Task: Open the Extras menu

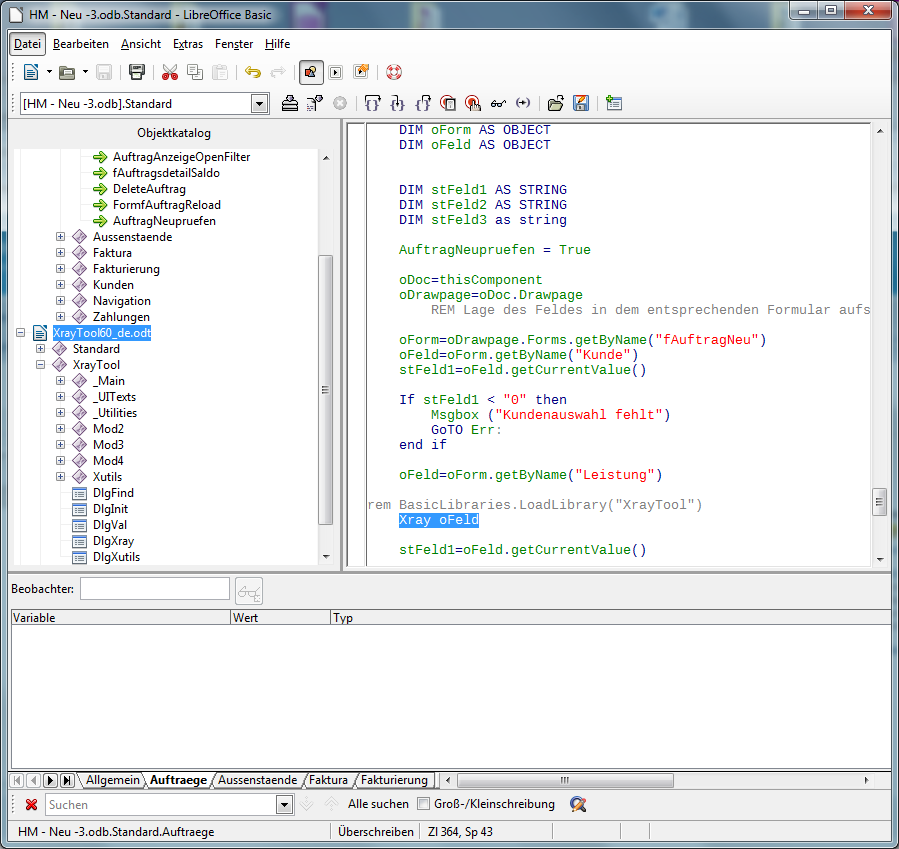Action: click(187, 43)
